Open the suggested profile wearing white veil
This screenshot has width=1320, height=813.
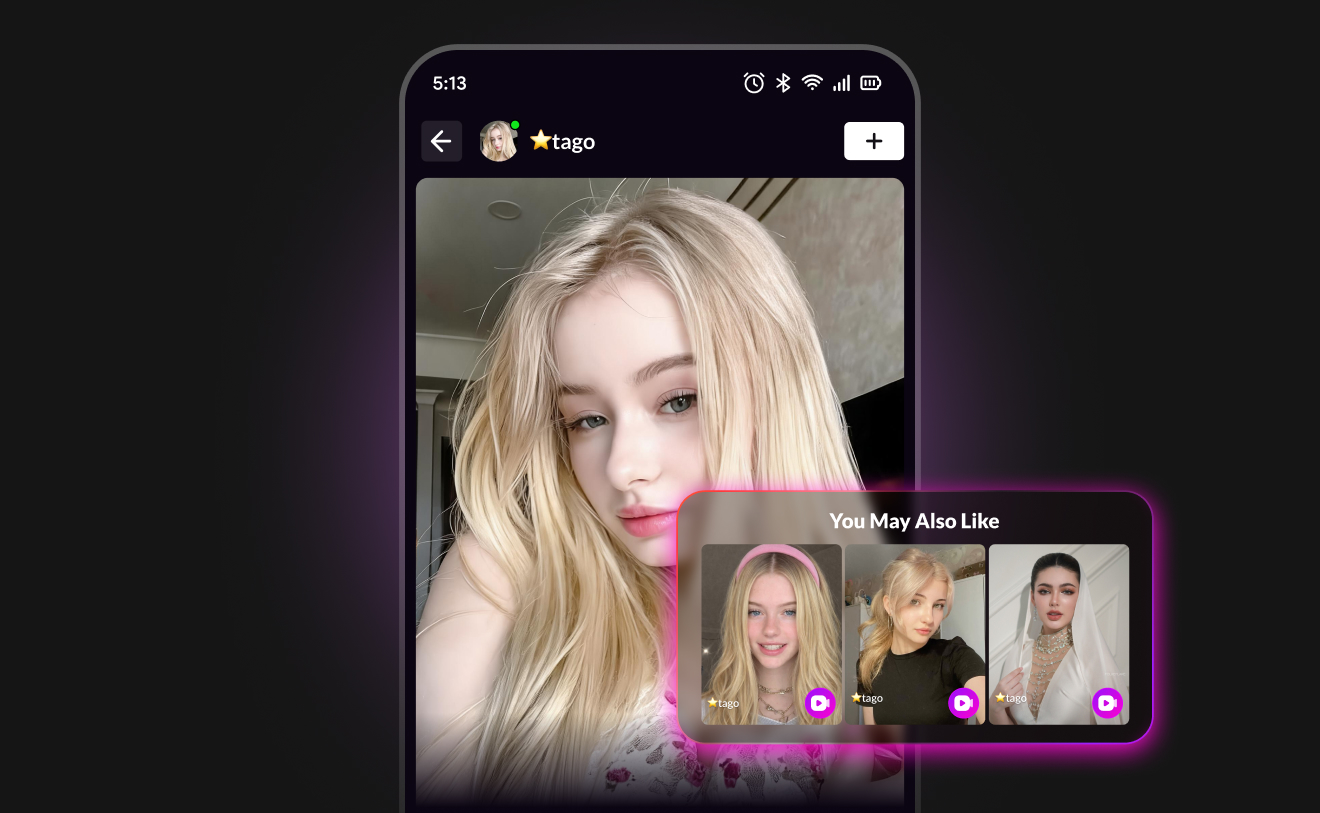pyautogui.click(x=1059, y=634)
